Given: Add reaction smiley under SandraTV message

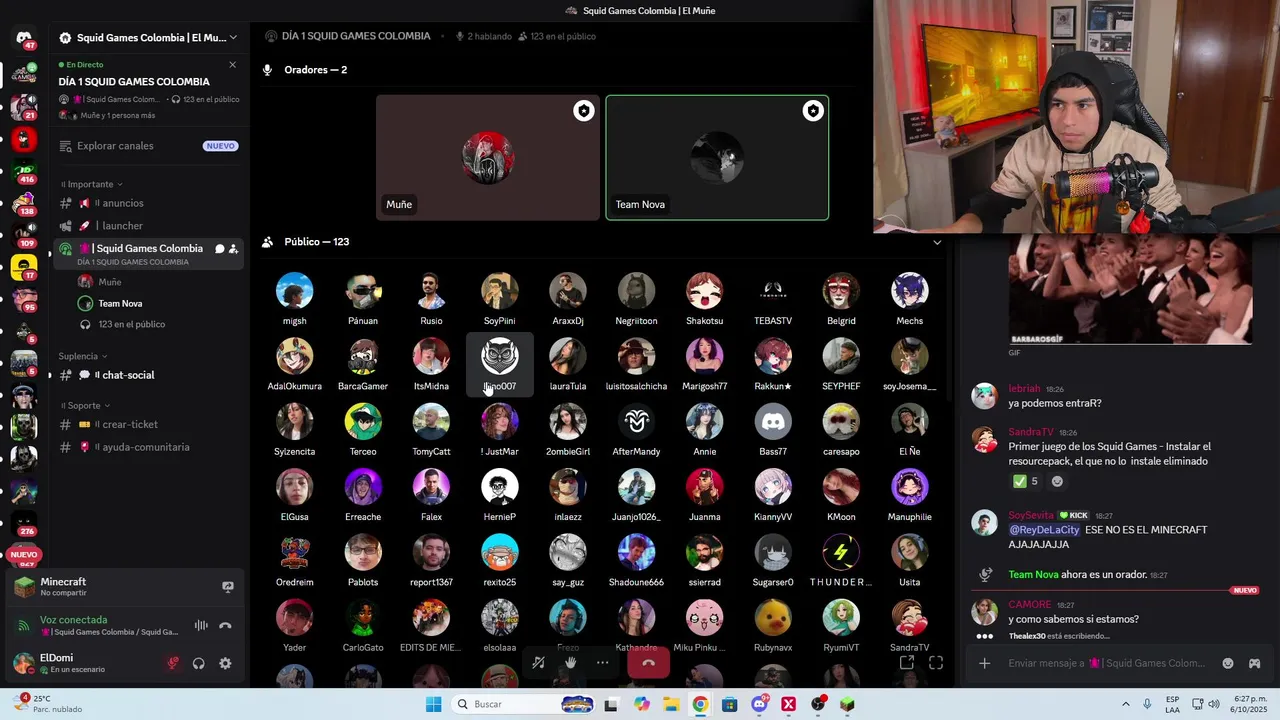Looking at the screenshot, I should (1057, 481).
